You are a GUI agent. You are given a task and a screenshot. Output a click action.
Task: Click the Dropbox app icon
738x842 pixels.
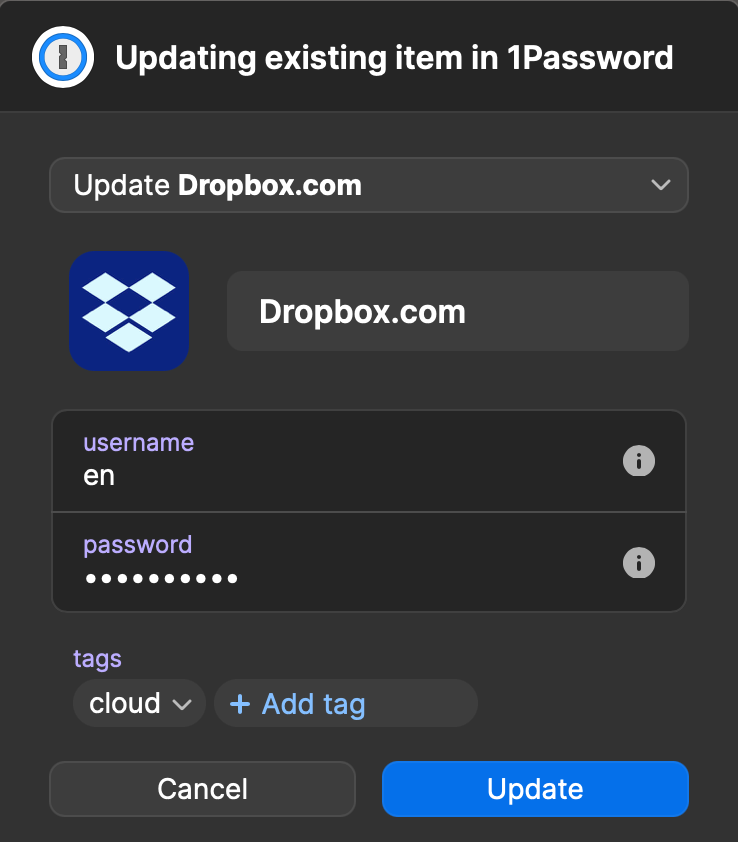point(129,311)
